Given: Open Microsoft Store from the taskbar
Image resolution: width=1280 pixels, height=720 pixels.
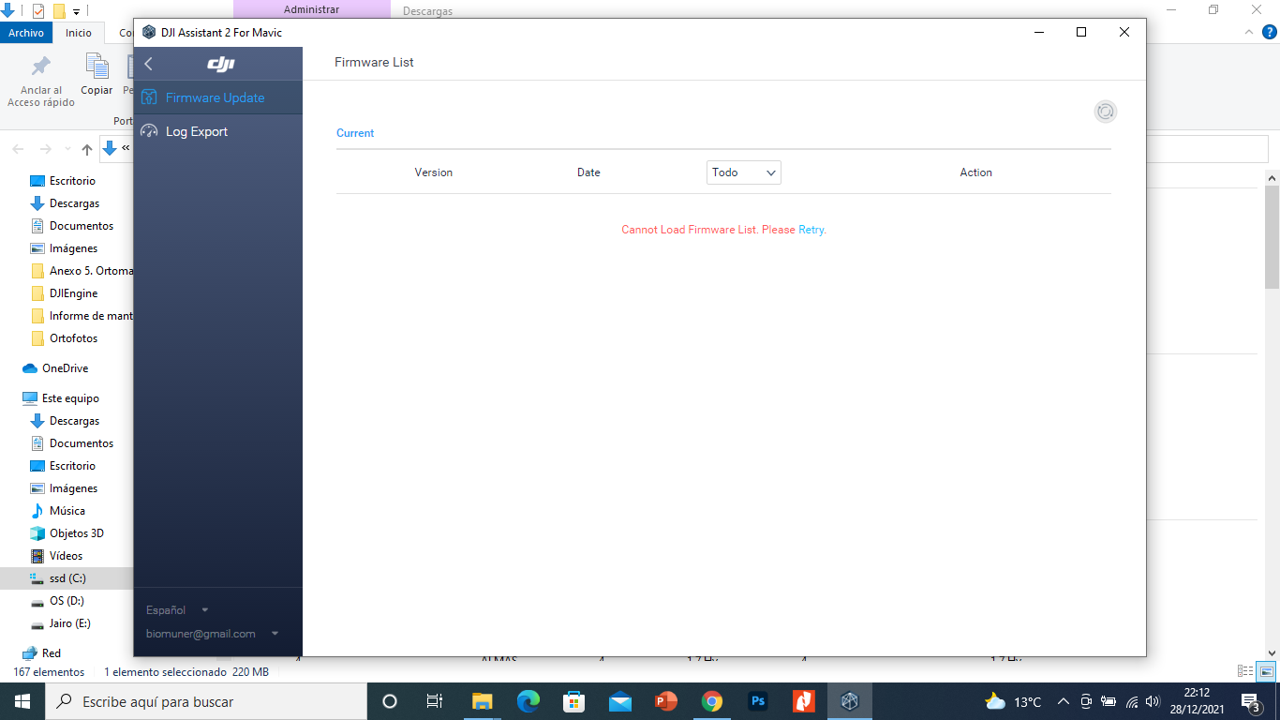Looking at the screenshot, I should tap(574, 701).
